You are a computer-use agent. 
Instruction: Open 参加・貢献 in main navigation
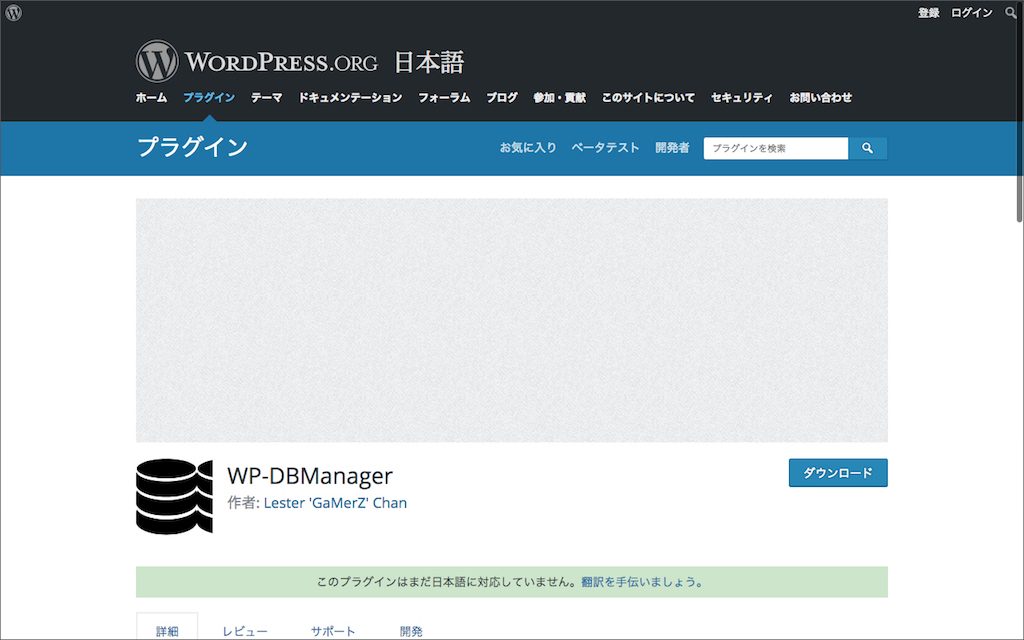pos(560,97)
